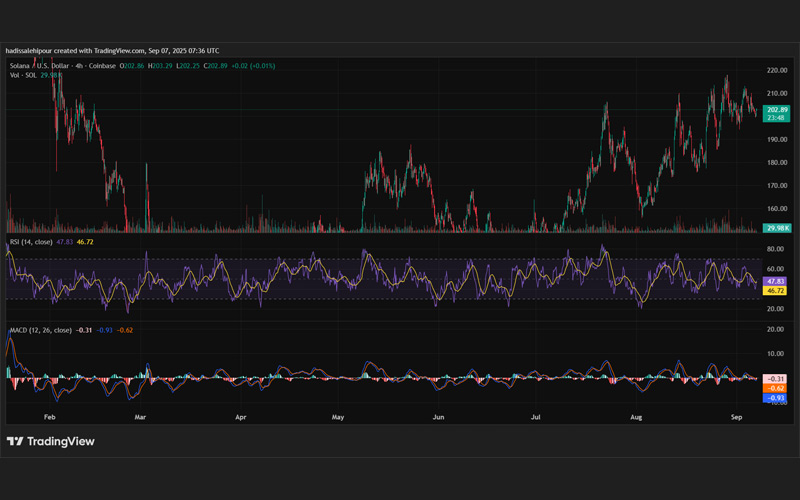Image resolution: width=800 pixels, height=500 pixels.
Task: Click the 60.00 label on RSI axis
Action: pyautogui.click(x=776, y=269)
